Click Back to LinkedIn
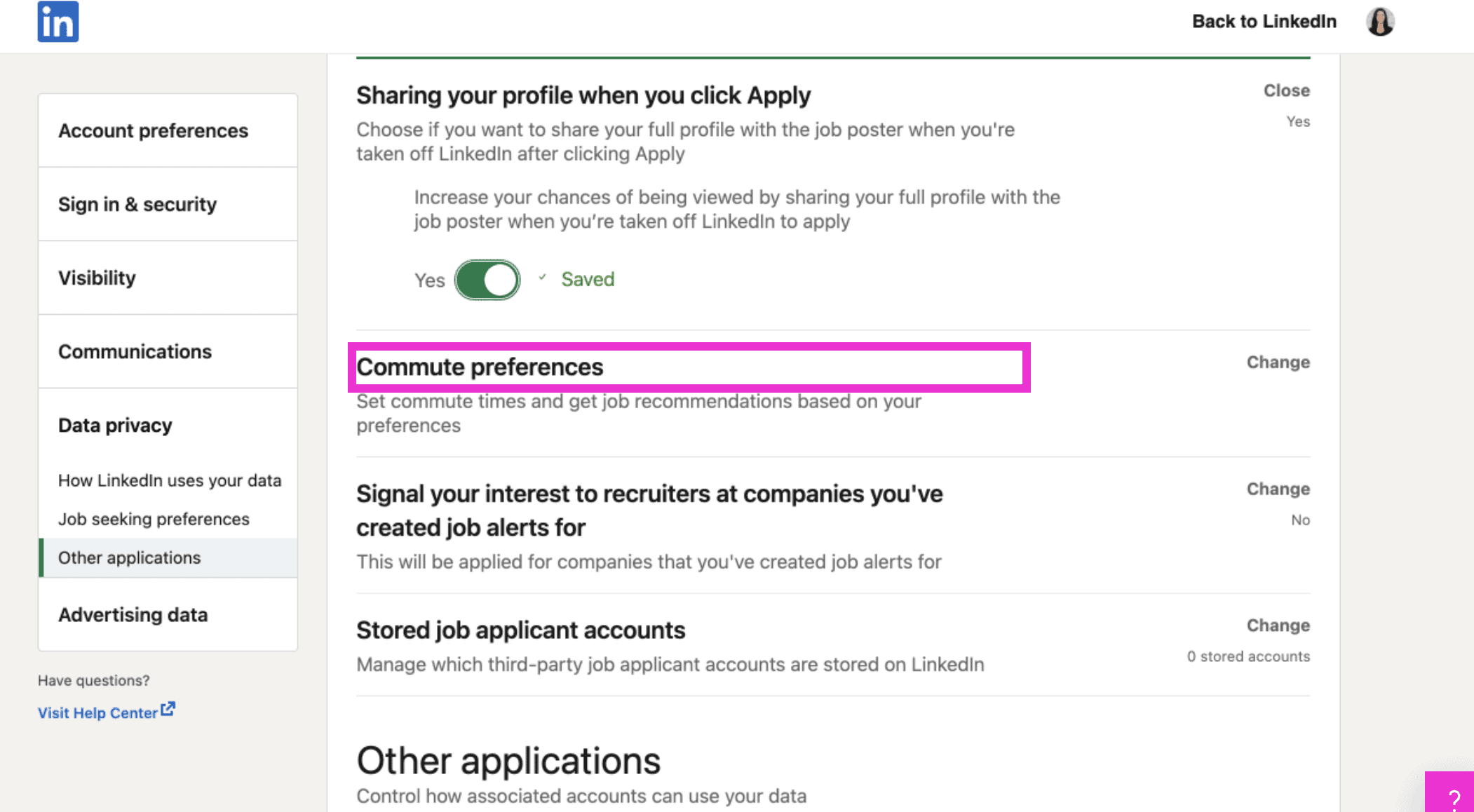Viewport: 1474px width, 812px height. [x=1263, y=21]
